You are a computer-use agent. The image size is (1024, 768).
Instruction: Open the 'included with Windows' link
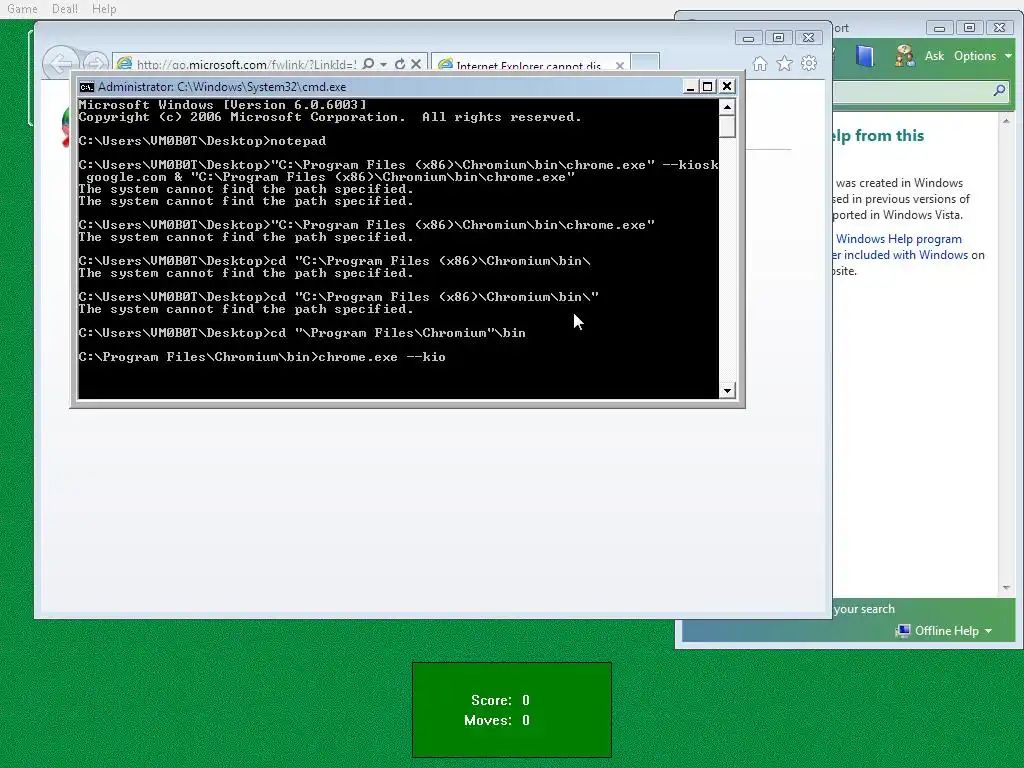coord(906,255)
